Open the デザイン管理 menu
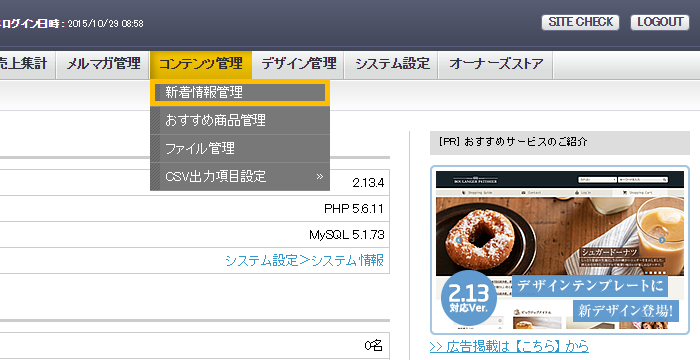Image resolution: width=700 pixels, height=360 pixels. (x=299, y=64)
